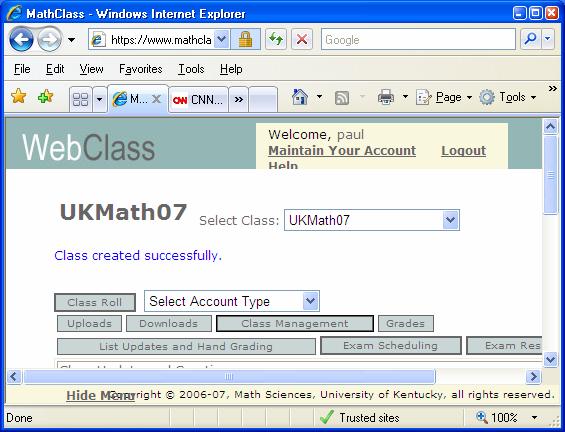The width and height of the screenshot is (565, 432).
Task: Click the Refresh page icon
Action: point(276,39)
